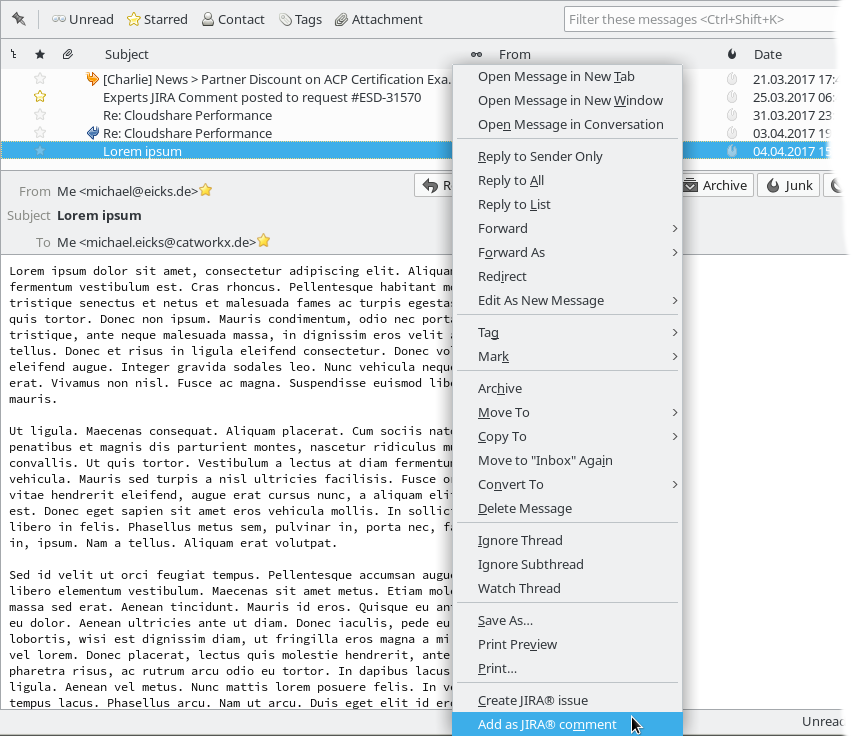Toggle the Starred quick filter
The height and width of the screenshot is (736, 859).
(x=157, y=19)
